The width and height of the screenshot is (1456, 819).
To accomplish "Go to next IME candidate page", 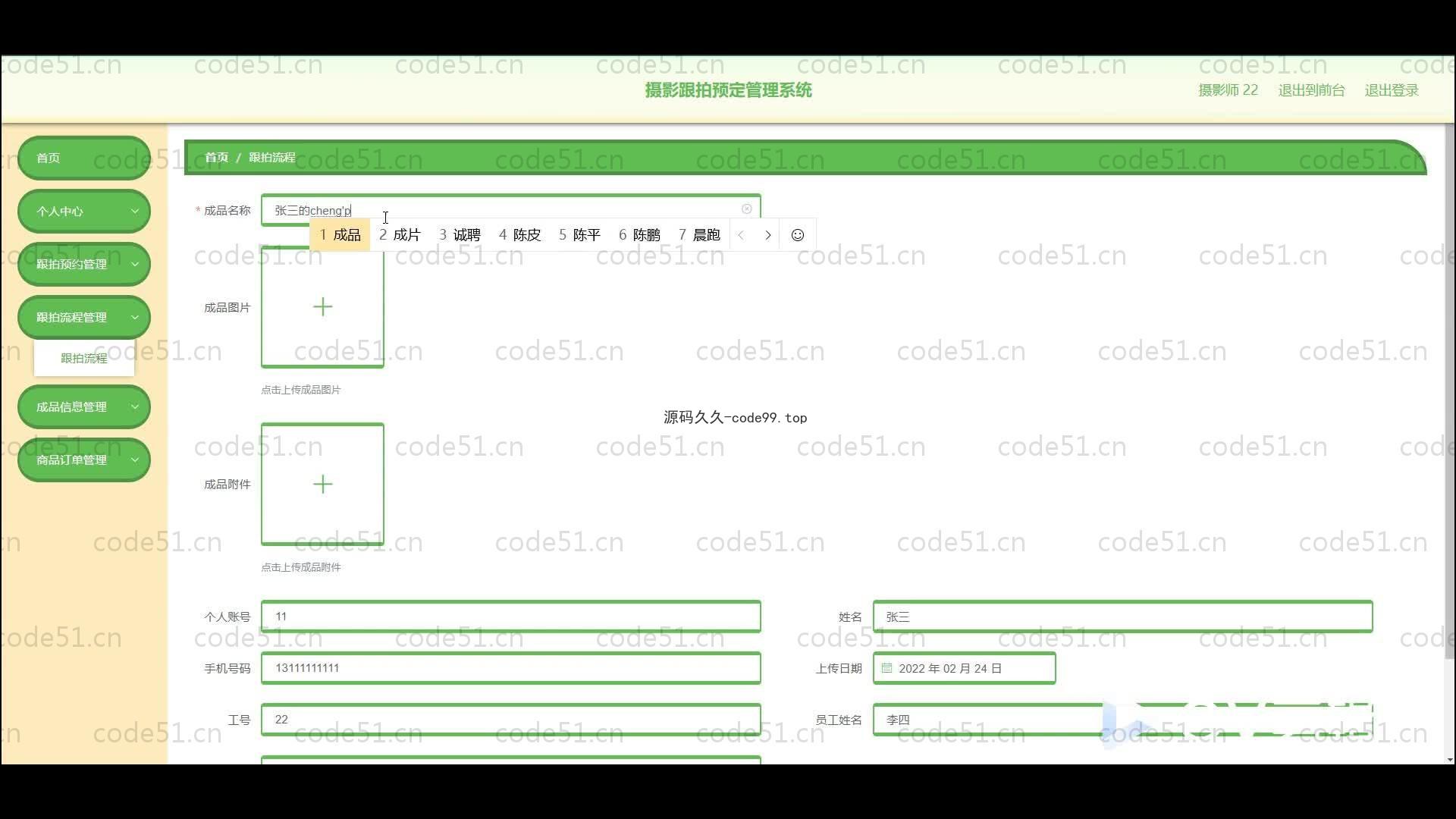I will 767,235.
